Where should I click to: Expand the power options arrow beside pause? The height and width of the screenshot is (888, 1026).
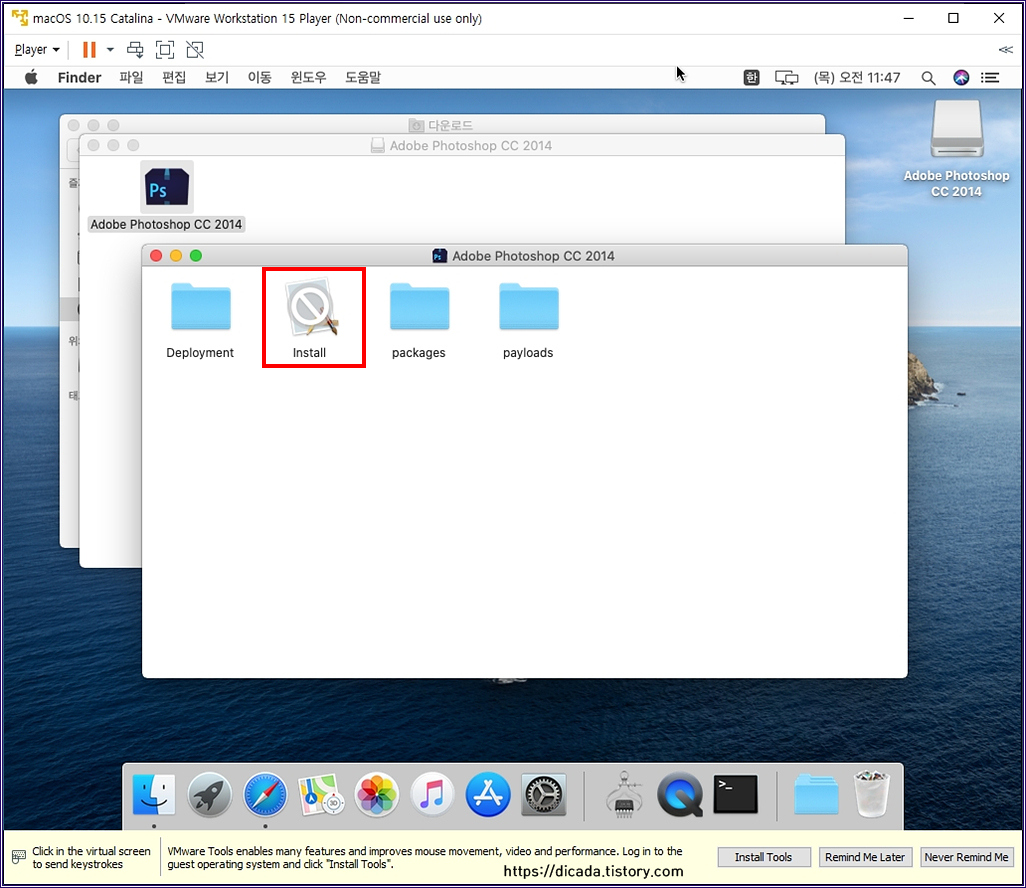tap(110, 50)
